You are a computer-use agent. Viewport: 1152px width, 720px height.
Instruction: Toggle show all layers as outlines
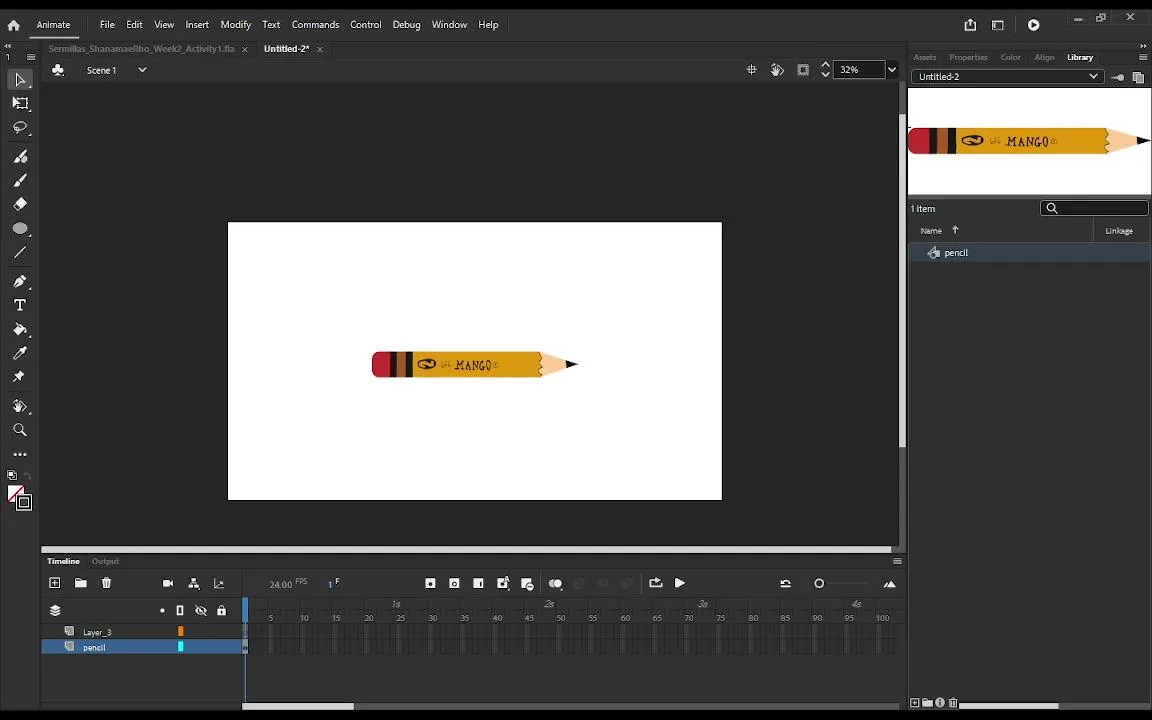(x=179, y=611)
